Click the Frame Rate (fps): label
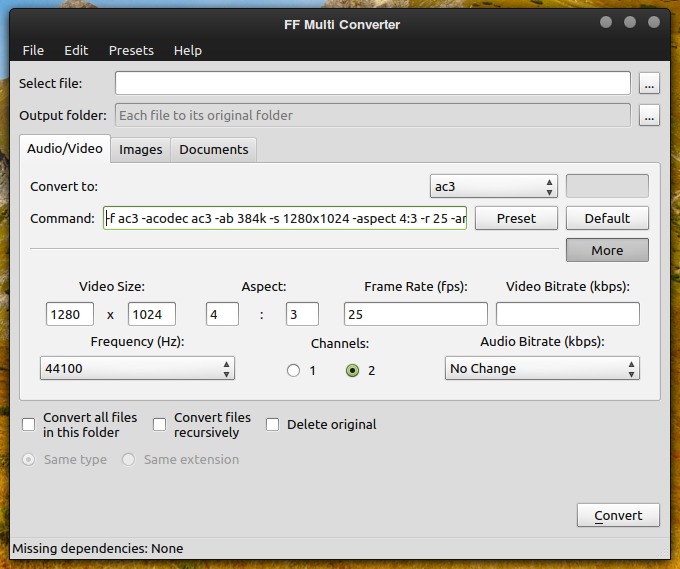Screen dimensions: 680x569 [416, 287]
